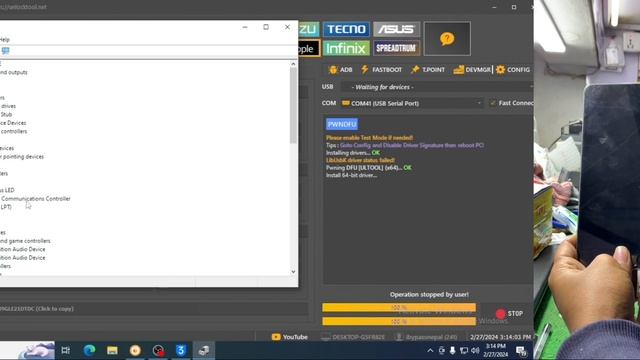The image size is (640, 360).
Task: Click scroll down arrow in Device Manager
Action: click(293, 272)
